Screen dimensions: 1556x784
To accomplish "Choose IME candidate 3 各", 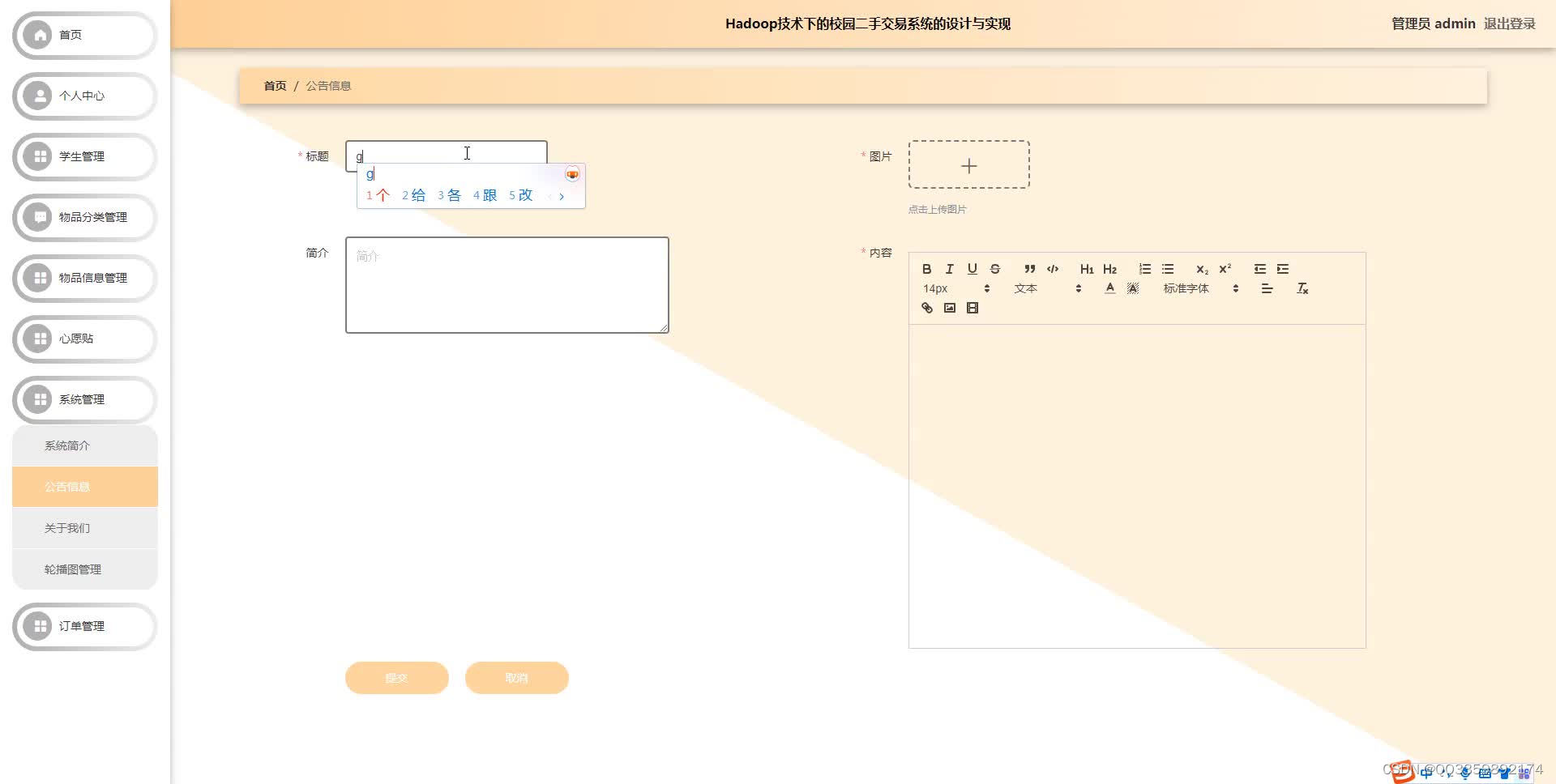I will point(449,195).
